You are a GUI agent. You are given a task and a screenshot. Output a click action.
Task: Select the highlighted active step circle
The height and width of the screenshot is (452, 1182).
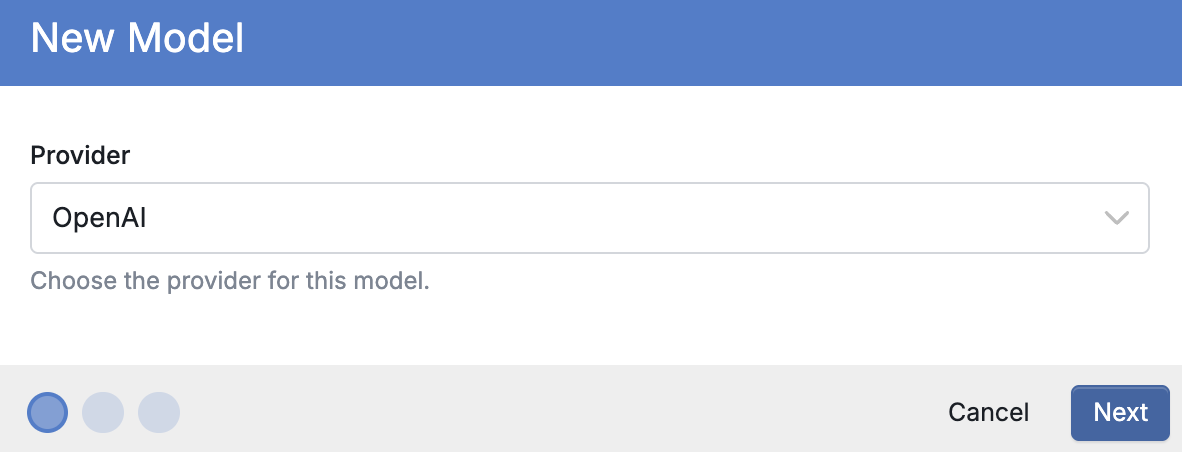coord(47,412)
